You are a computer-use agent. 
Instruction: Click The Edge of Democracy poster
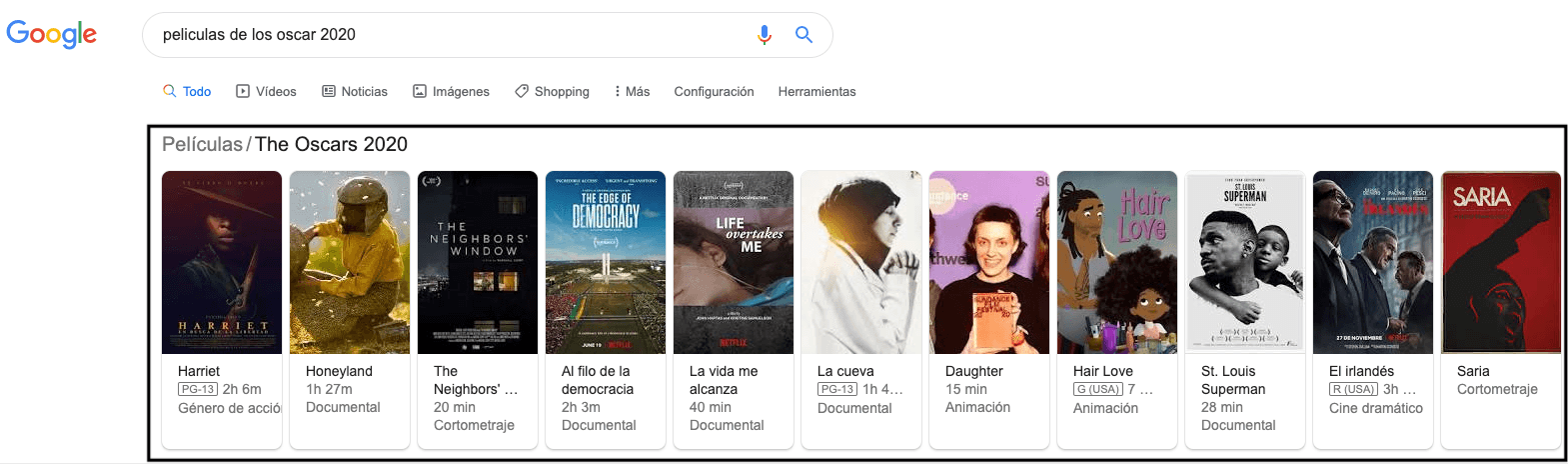coord(606,262)
